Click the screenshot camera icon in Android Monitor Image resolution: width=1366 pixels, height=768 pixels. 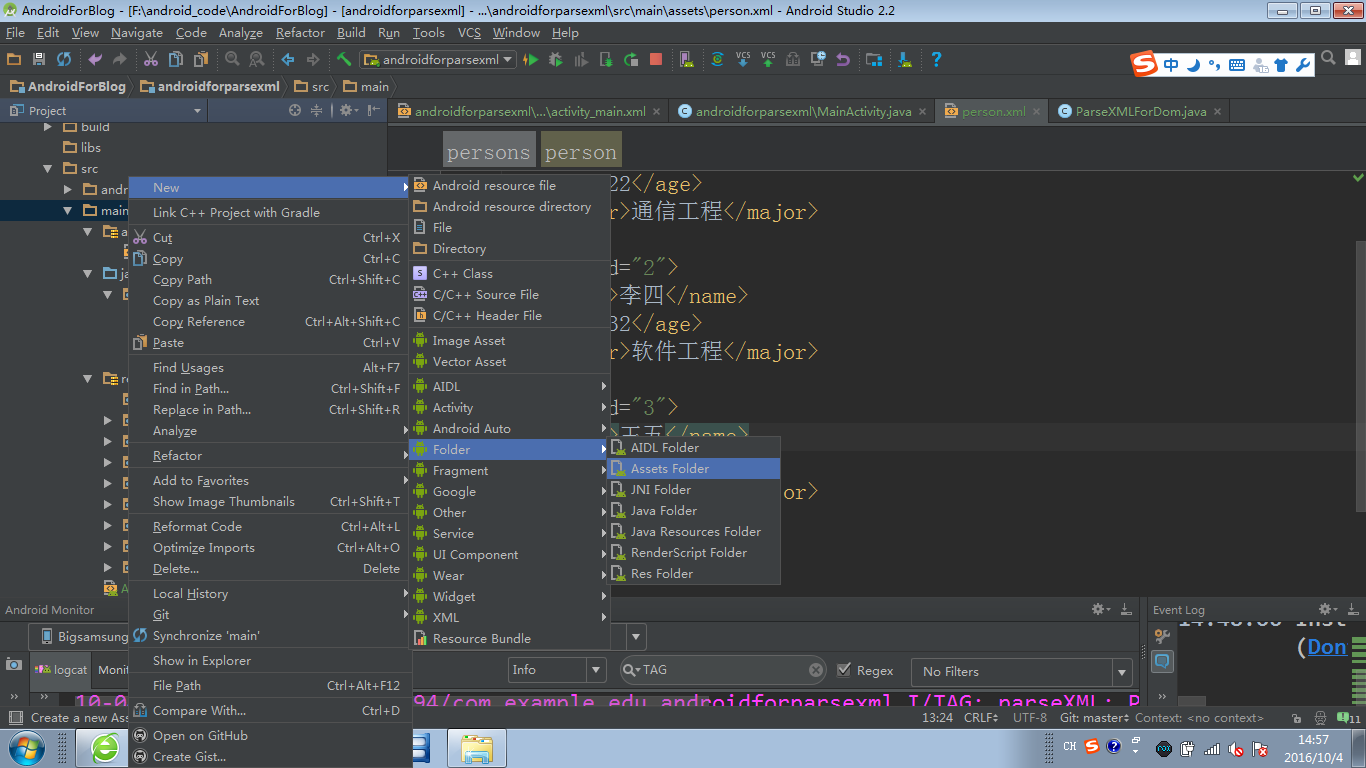coord(14,664)
